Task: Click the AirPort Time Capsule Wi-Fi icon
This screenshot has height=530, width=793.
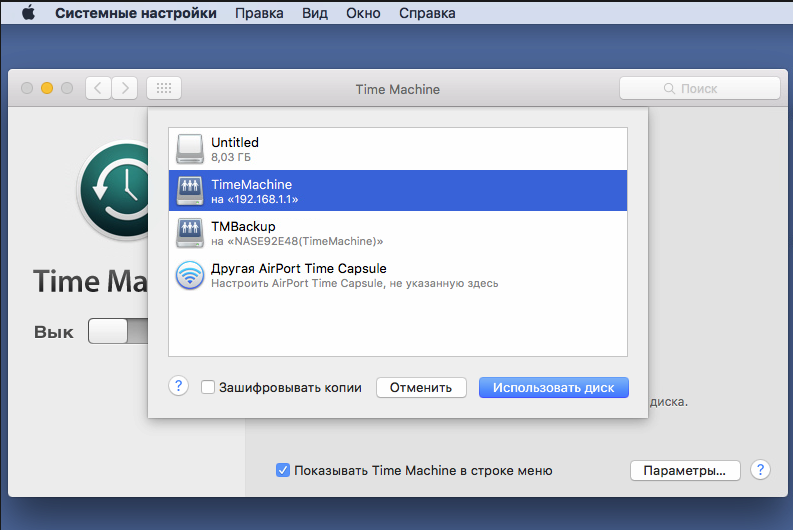Action: point(189,275)
